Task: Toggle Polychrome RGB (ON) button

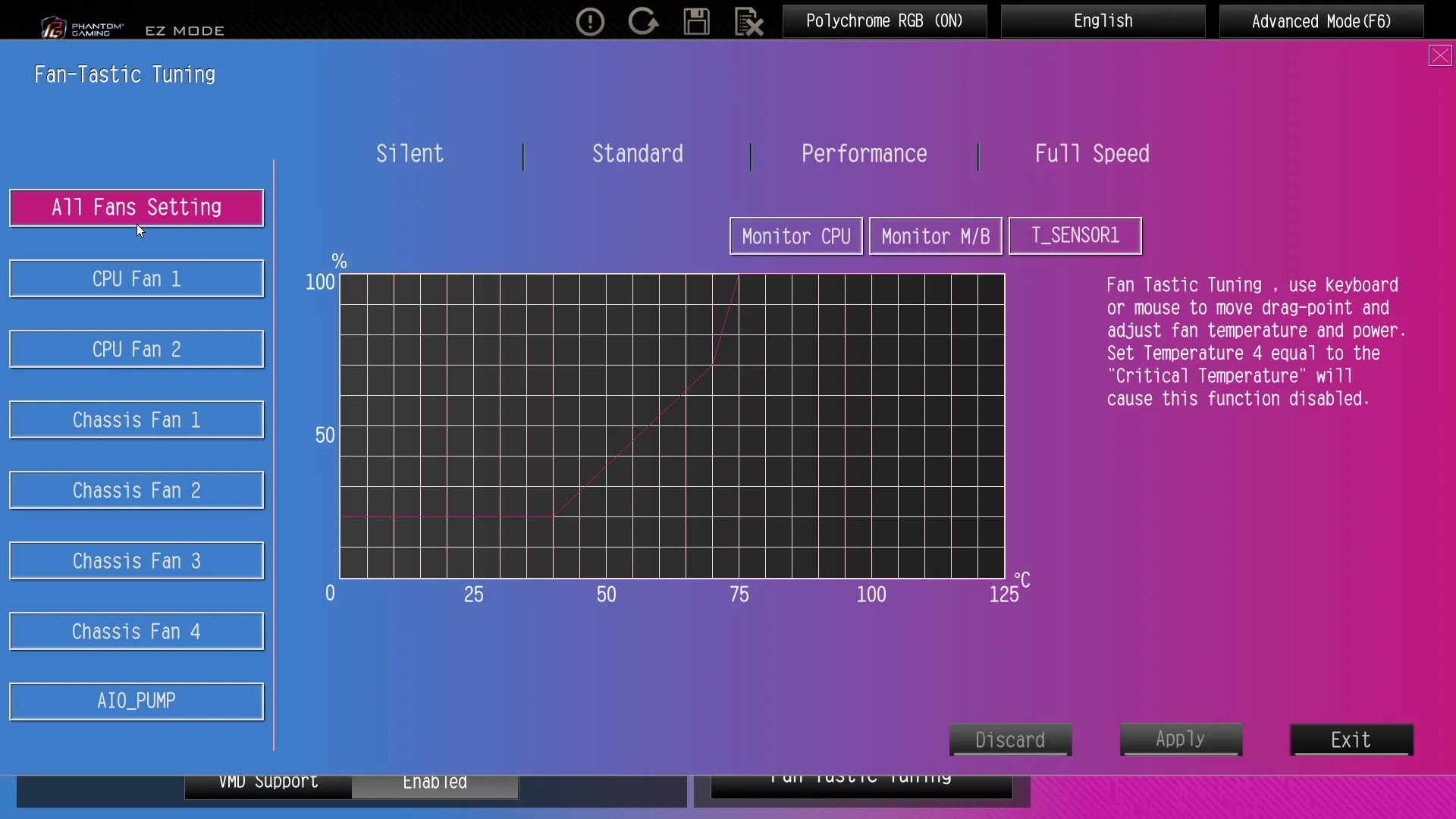Action: (884, 21)
